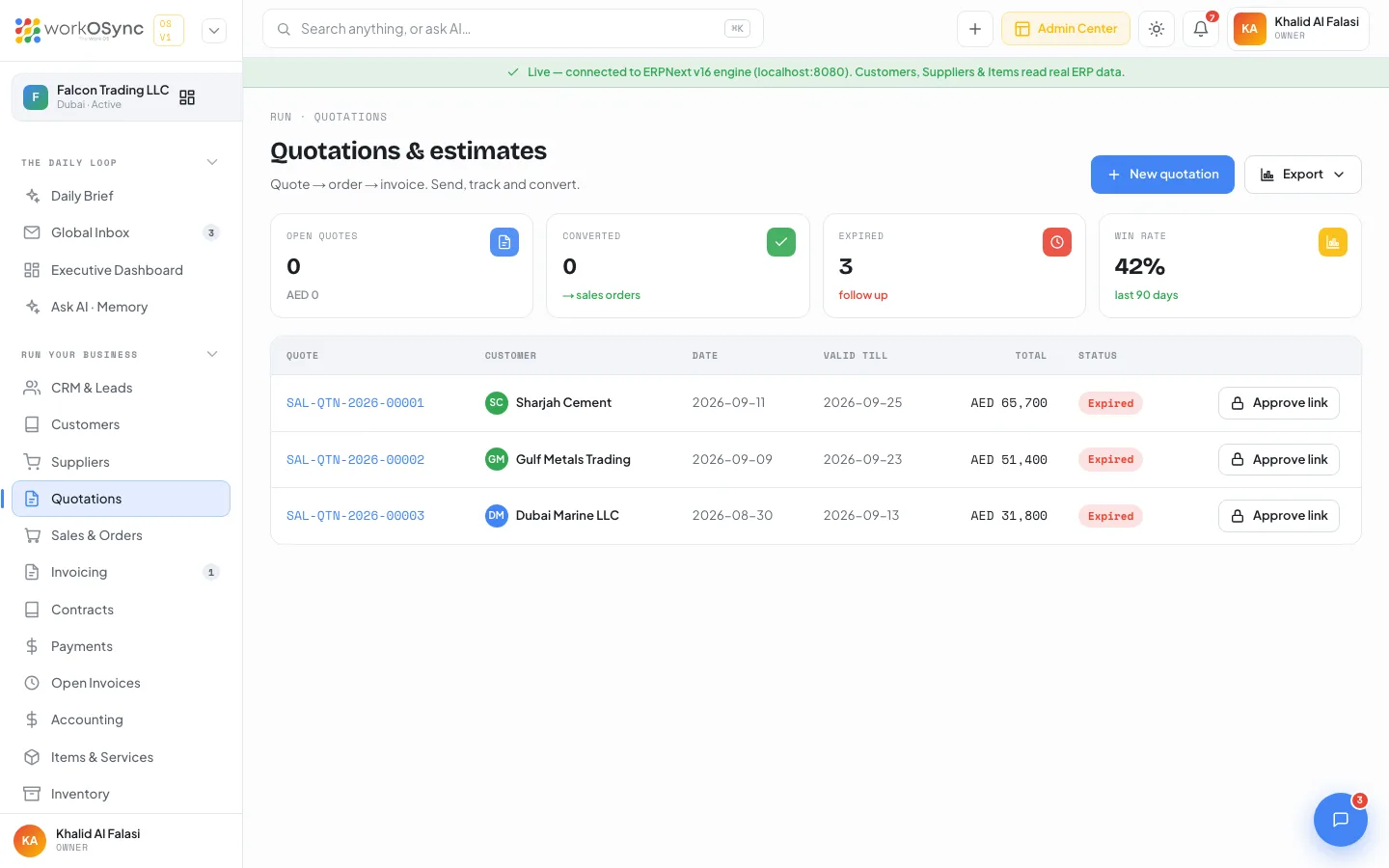Open CRM & Leads
Viewport: 1389px width, 868px height.
122,388
